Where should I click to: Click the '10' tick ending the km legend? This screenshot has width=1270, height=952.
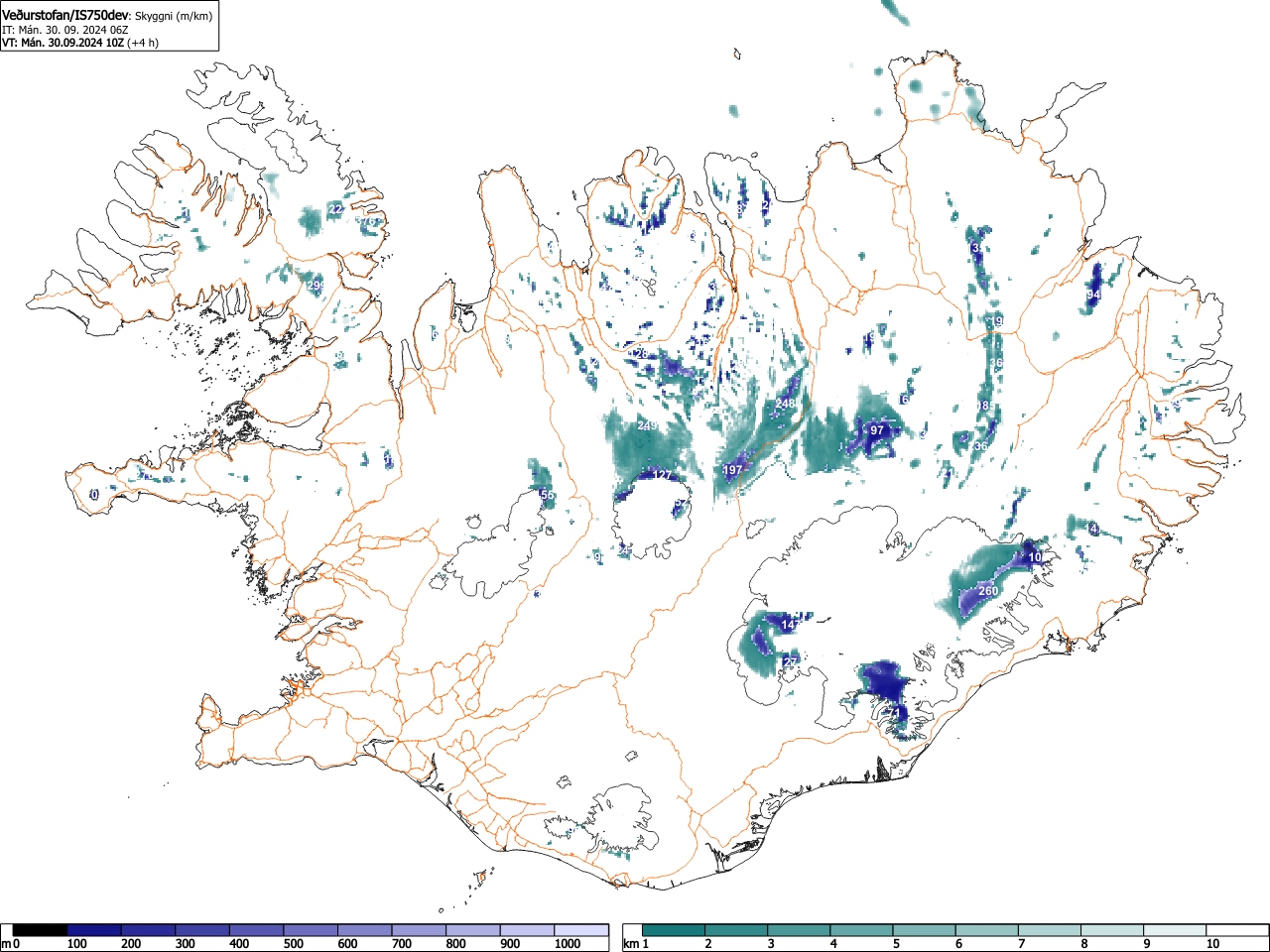(1211, 944)
